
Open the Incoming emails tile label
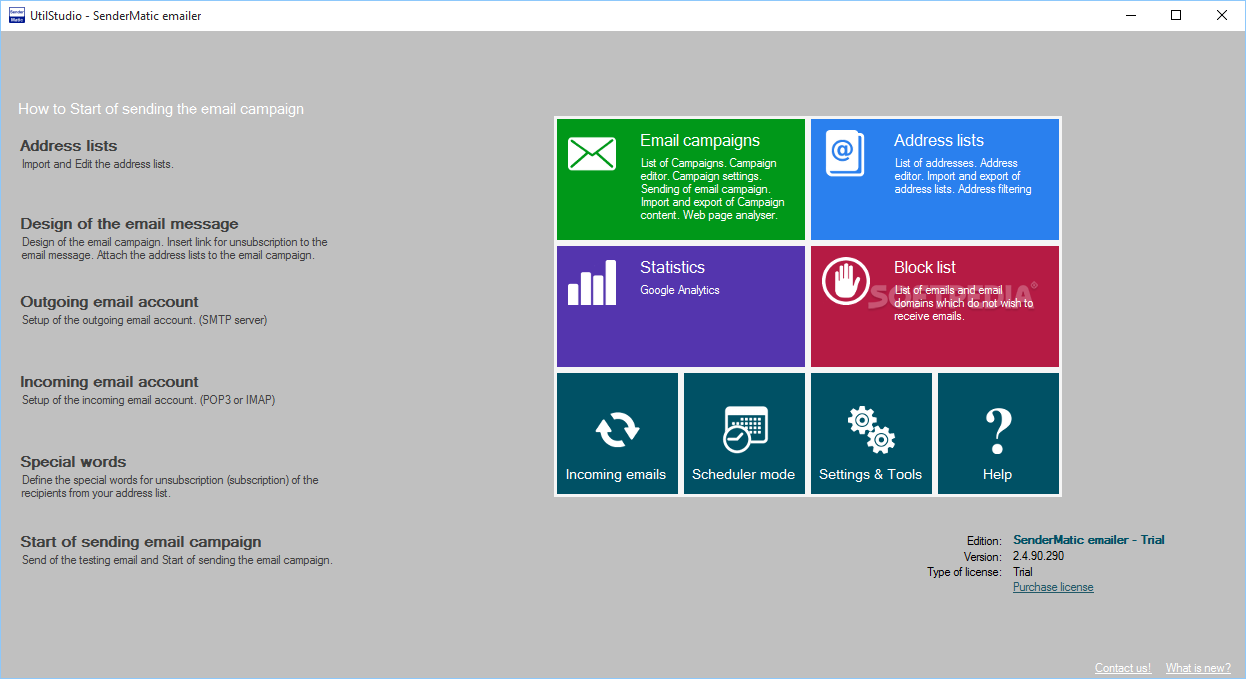pyautogui.click(x=616, y=475)
